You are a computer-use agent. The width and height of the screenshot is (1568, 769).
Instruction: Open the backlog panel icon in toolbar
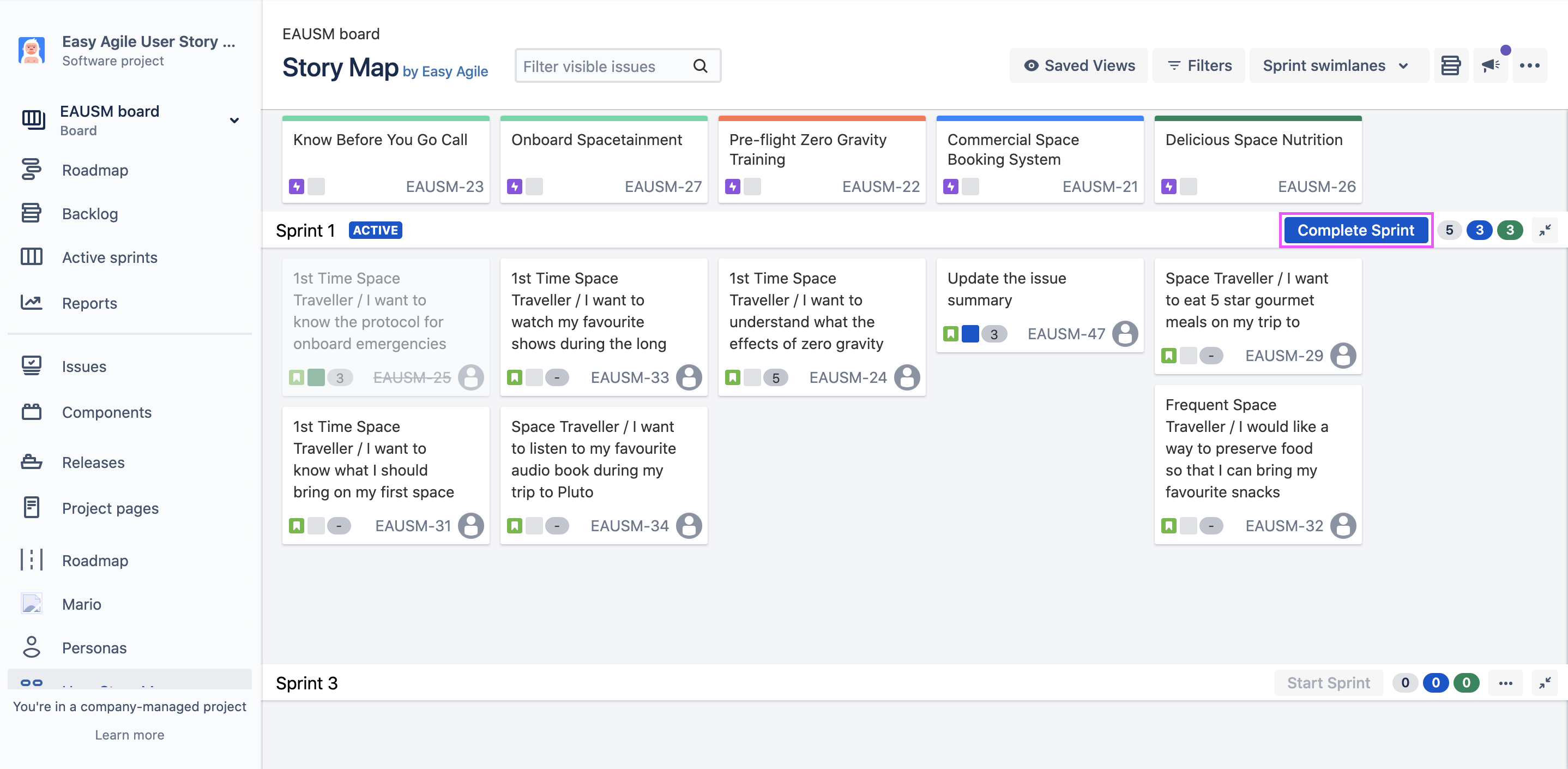coord(1451,66)
